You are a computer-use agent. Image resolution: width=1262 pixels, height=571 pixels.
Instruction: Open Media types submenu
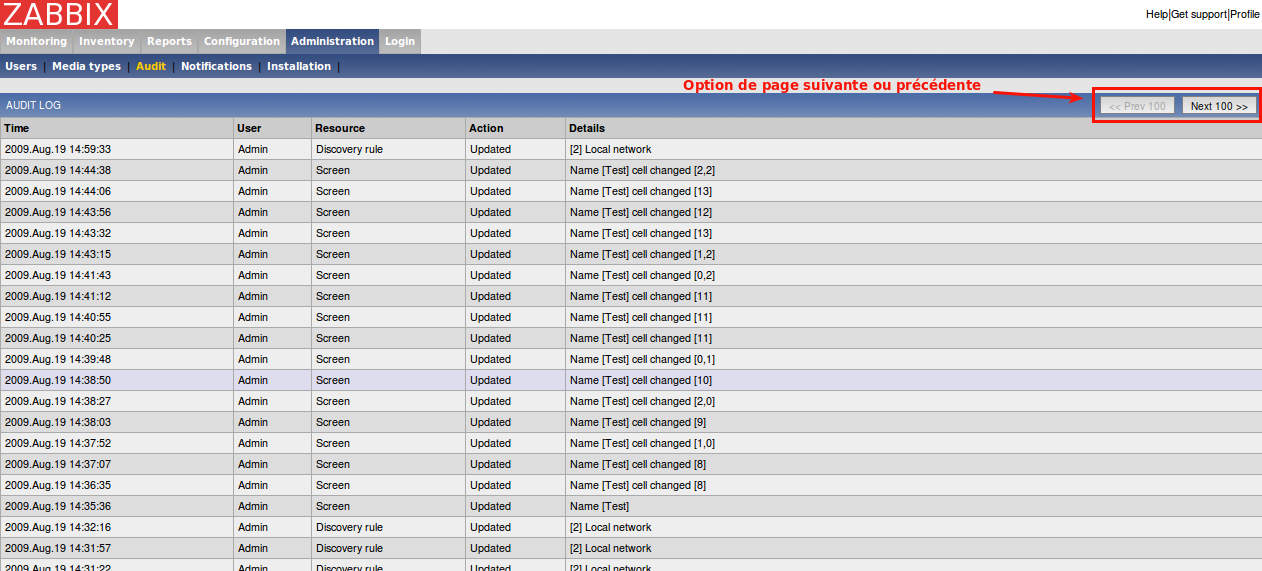pyautogui.click(x=86, y=66)
